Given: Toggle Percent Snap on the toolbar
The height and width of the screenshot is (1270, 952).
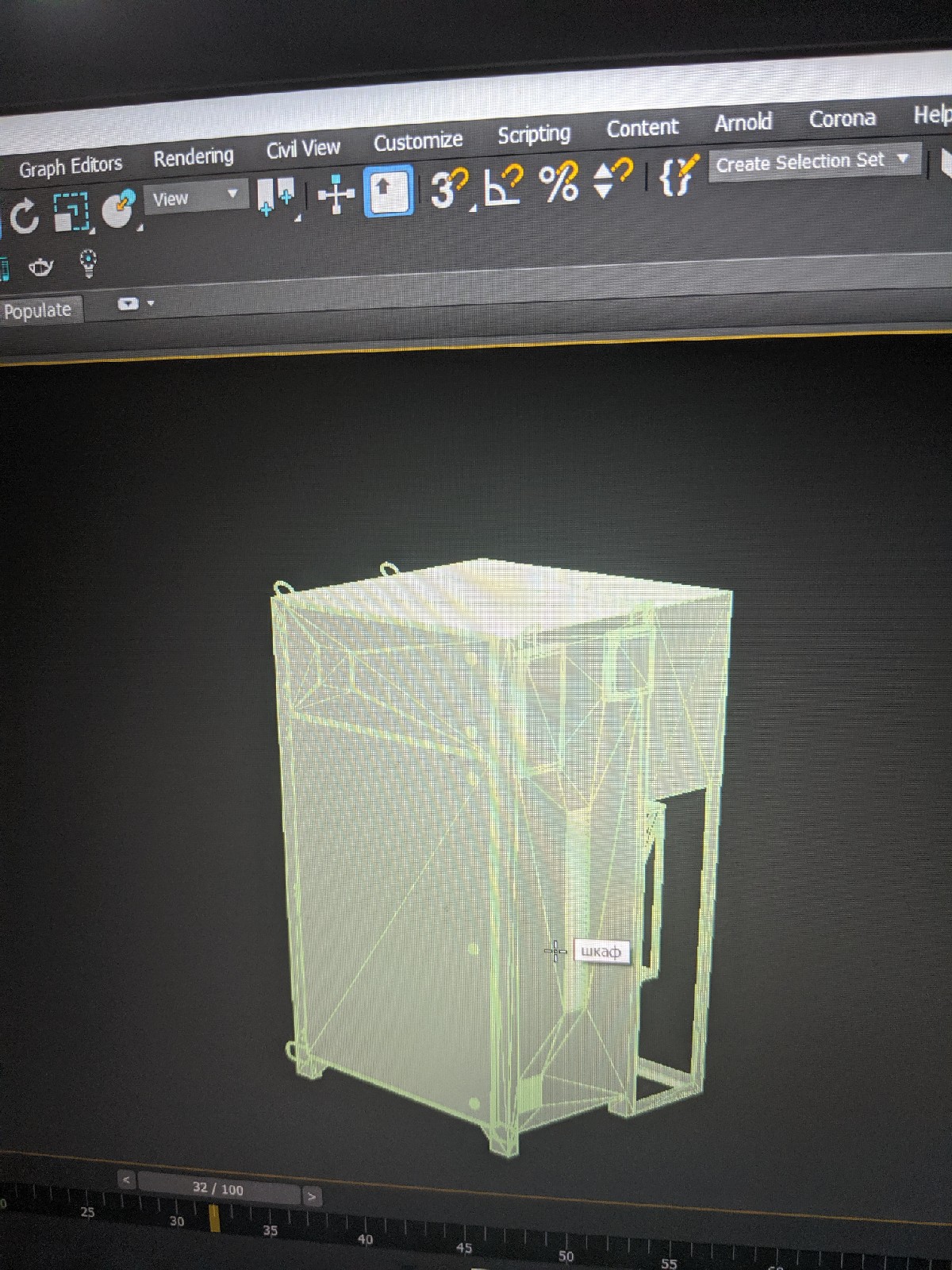Looking at the screenshot, I should (x=559, y=183).
